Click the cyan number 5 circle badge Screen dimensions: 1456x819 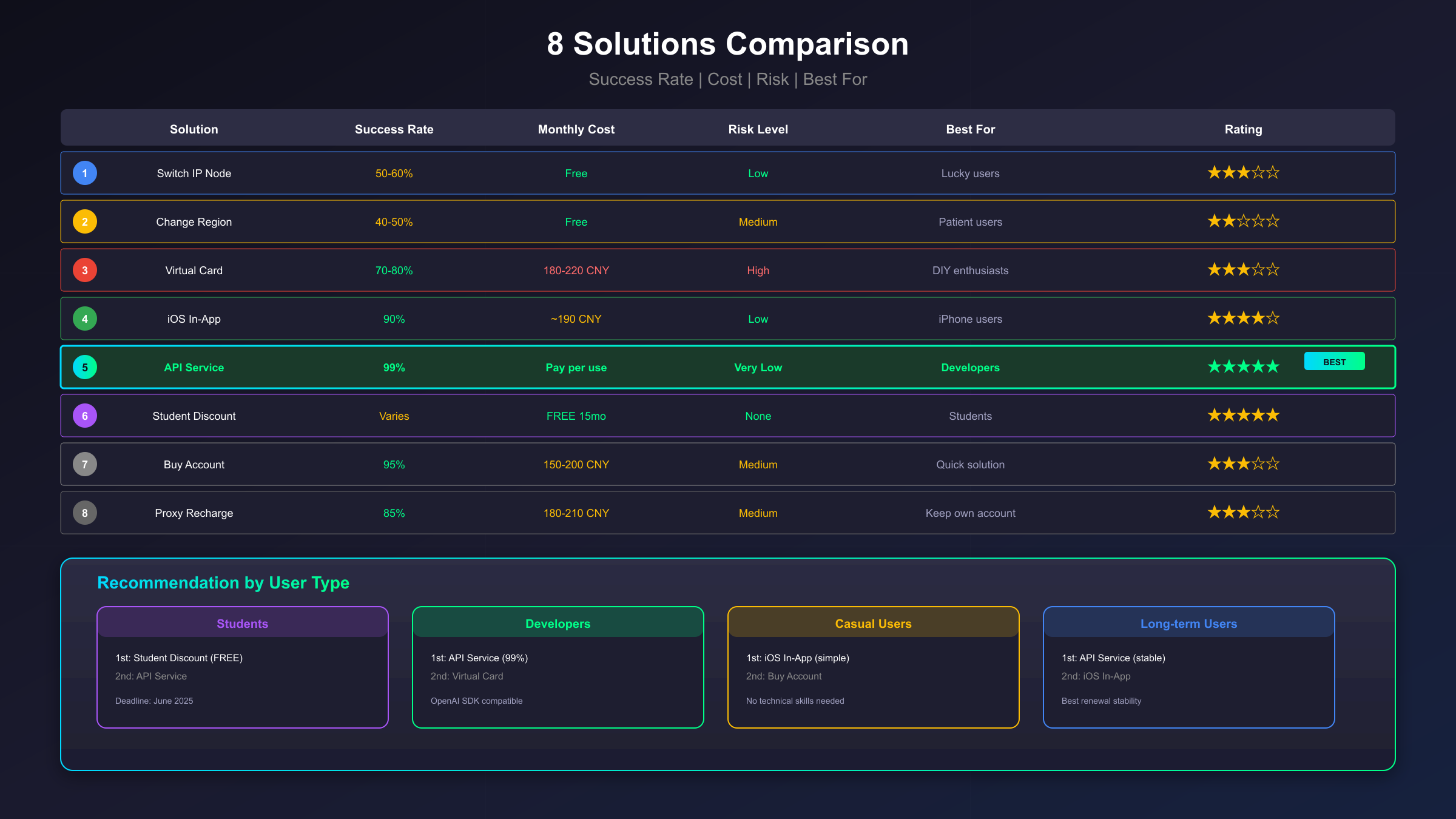coord(85,367)
